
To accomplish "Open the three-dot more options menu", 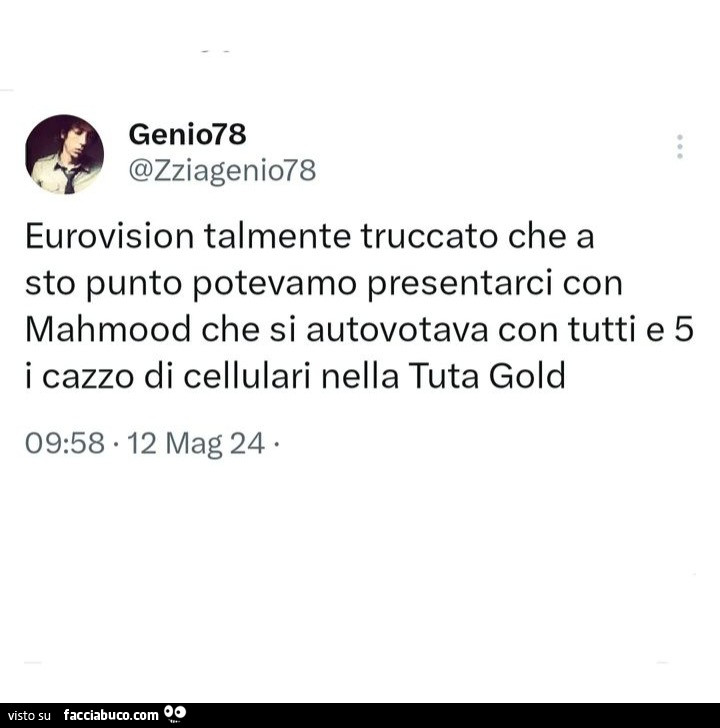I will [x=680, y=147].
